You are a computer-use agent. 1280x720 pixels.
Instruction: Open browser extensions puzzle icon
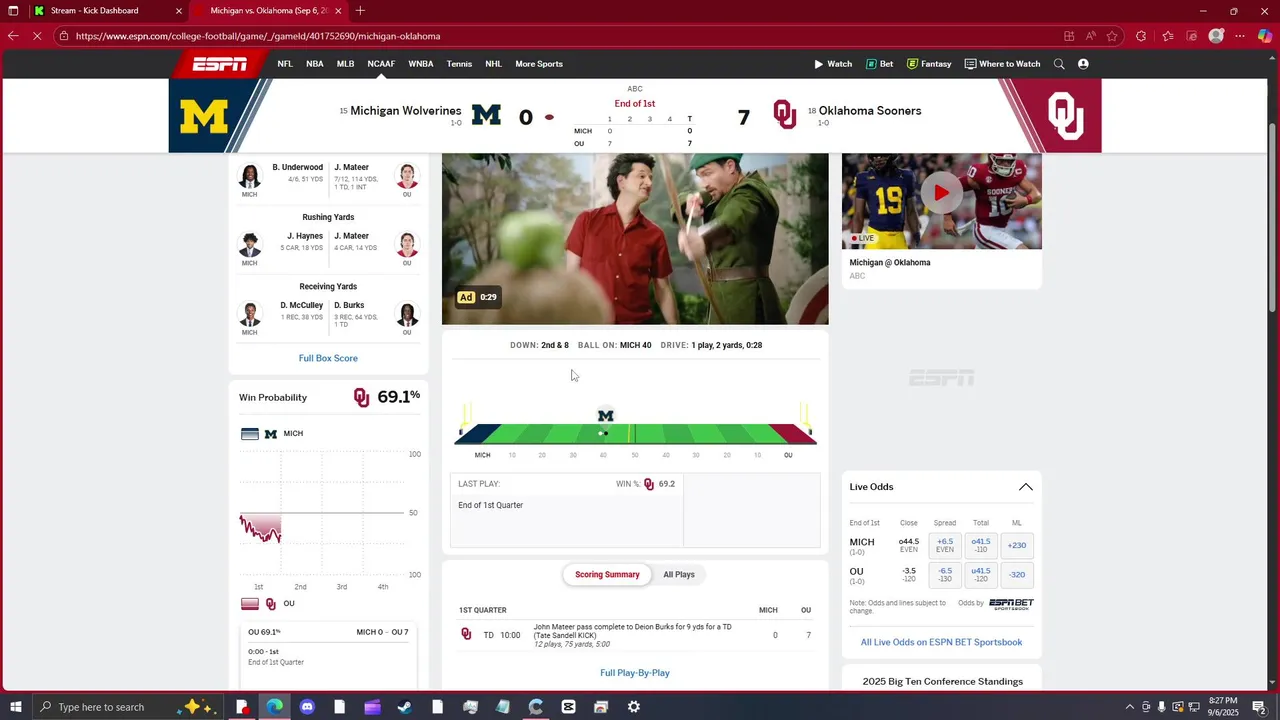(1141, 36)
